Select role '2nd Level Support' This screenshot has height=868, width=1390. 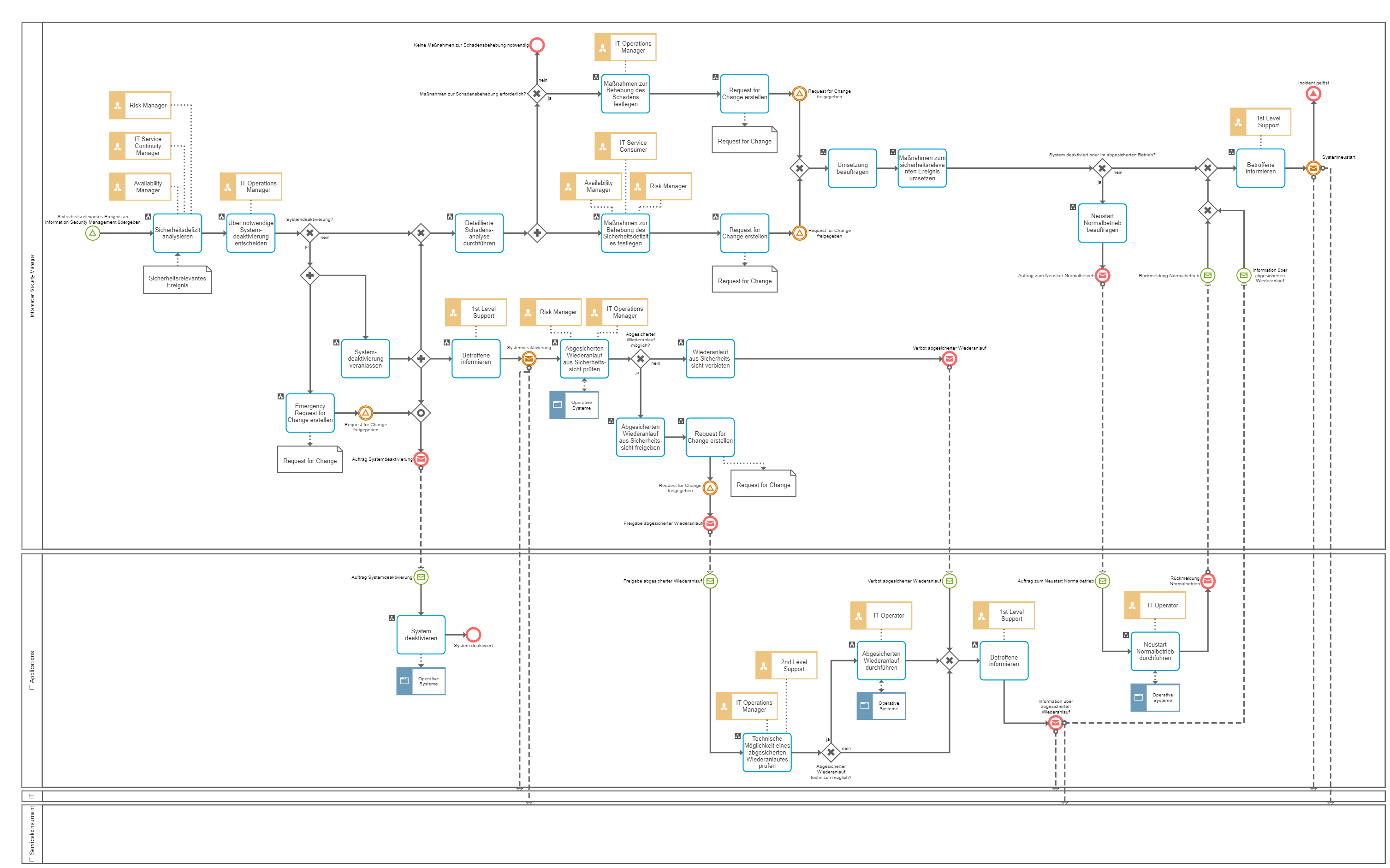click(786, 666)
